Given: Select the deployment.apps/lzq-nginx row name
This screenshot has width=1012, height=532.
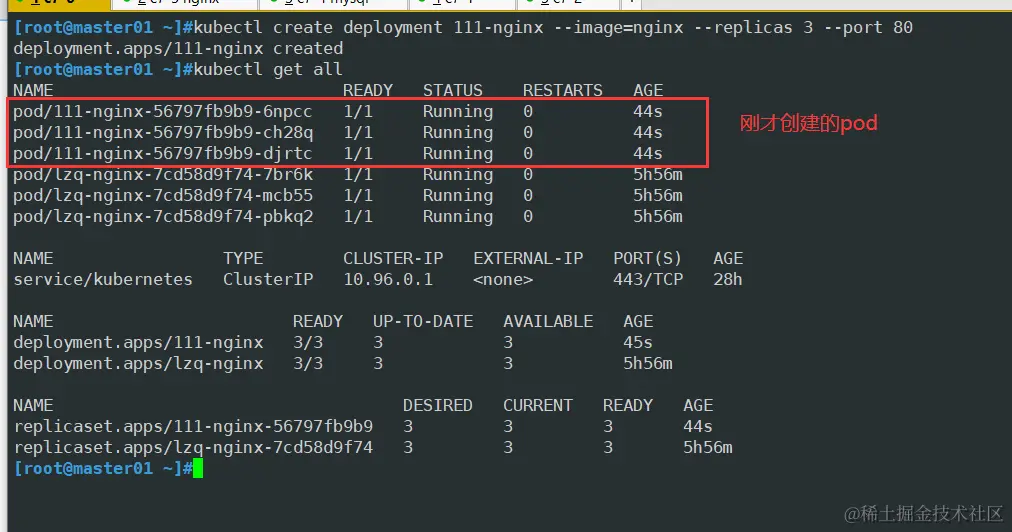Looking at the screenshot, I should tap(138, 363).
